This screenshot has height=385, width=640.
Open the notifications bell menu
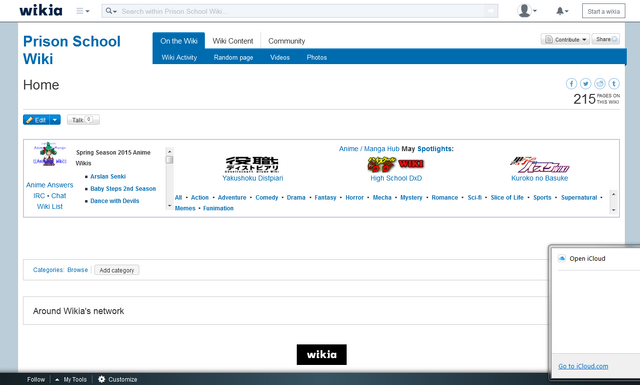(562, 11)
